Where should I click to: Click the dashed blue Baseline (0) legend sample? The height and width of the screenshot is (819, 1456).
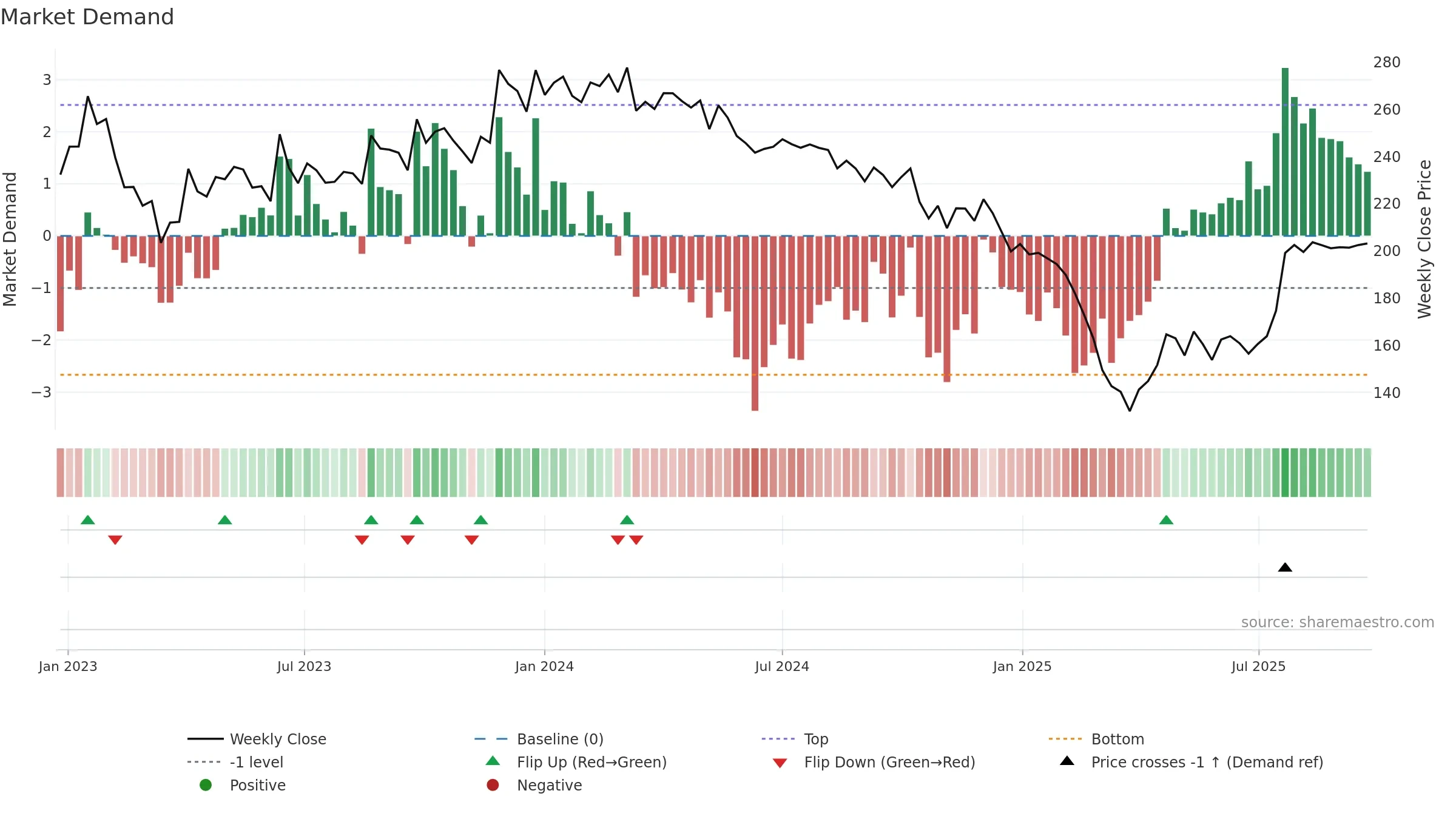pyautogui.click(x=491, y=739)
